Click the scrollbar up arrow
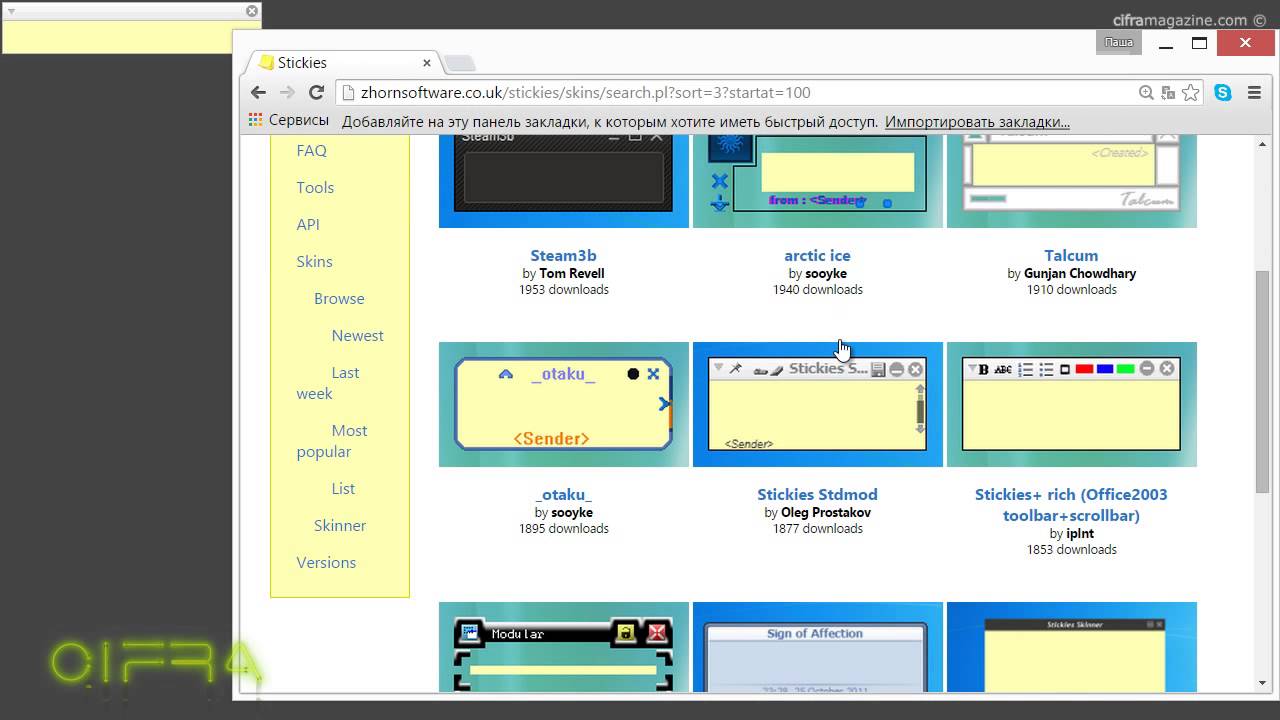The image size is (1280, 720). pos(1262,143)
